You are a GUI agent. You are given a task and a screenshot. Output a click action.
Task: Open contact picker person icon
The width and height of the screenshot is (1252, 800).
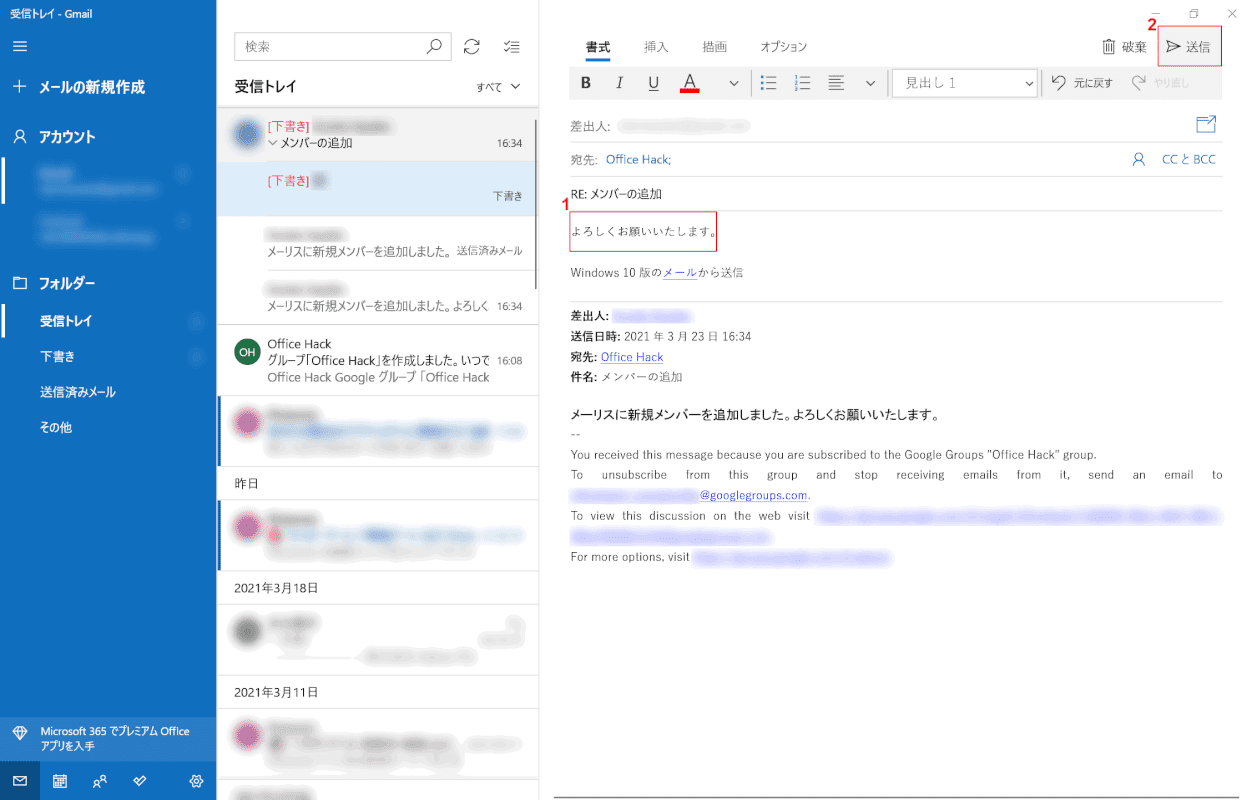pos(1138,159)
